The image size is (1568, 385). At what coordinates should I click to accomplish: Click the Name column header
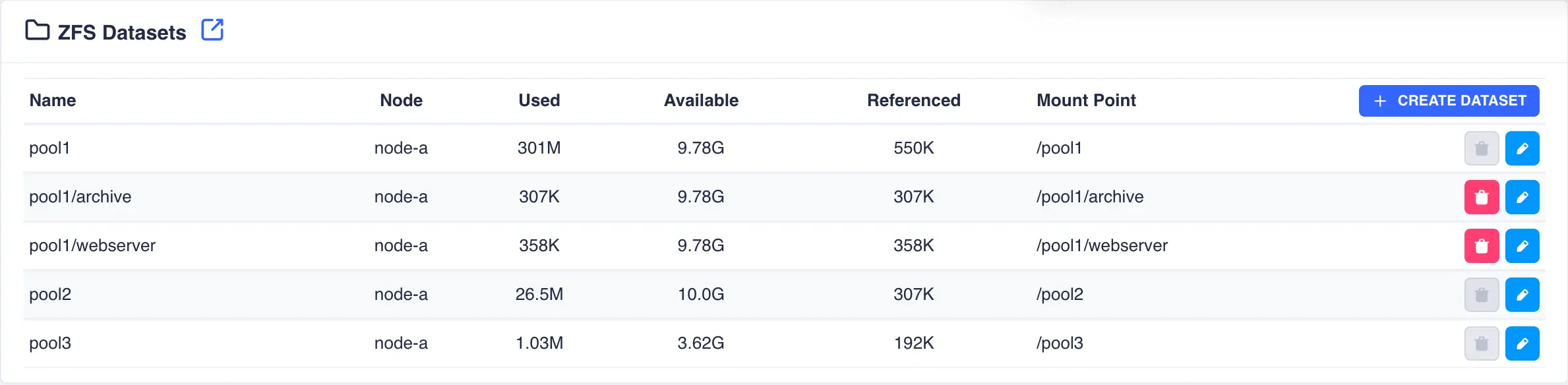click(53, 100)
